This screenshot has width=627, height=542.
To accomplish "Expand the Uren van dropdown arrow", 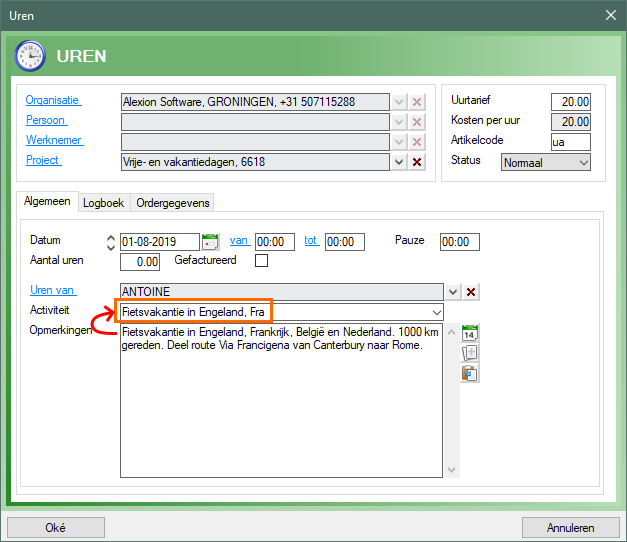I will 453,292.
